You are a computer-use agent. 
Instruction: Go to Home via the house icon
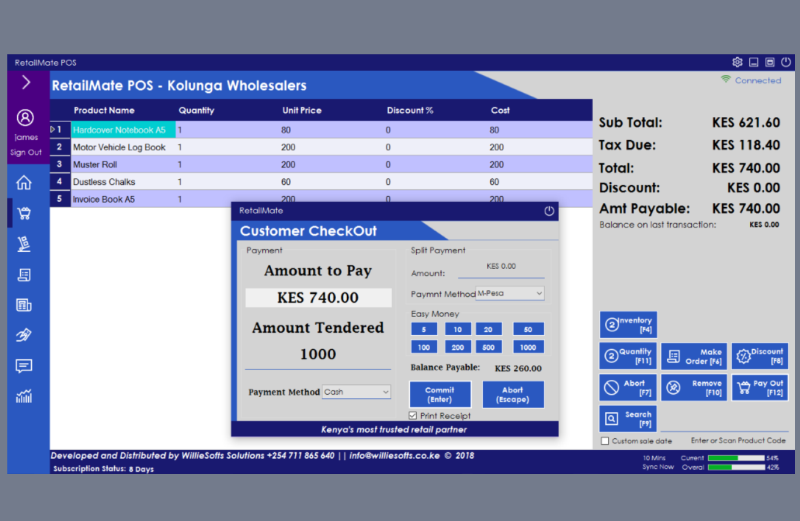point(24,183)
